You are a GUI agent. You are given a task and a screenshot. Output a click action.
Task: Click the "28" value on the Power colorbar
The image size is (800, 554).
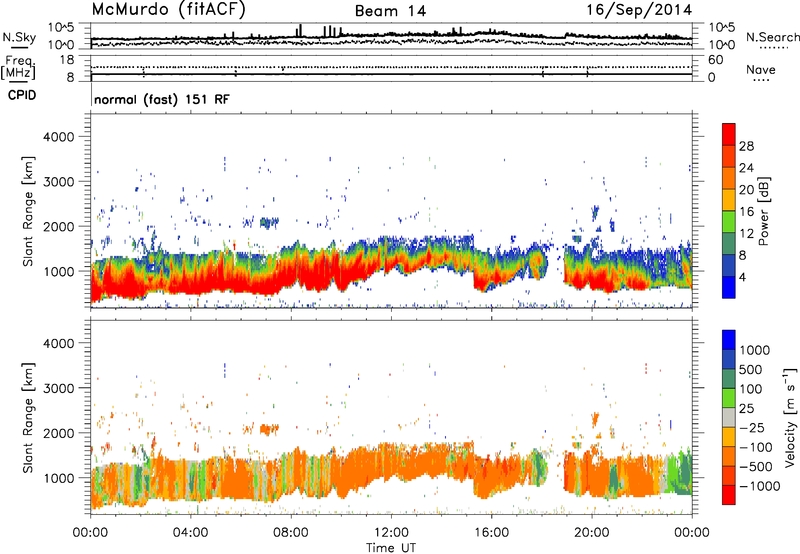pos(746,146)
